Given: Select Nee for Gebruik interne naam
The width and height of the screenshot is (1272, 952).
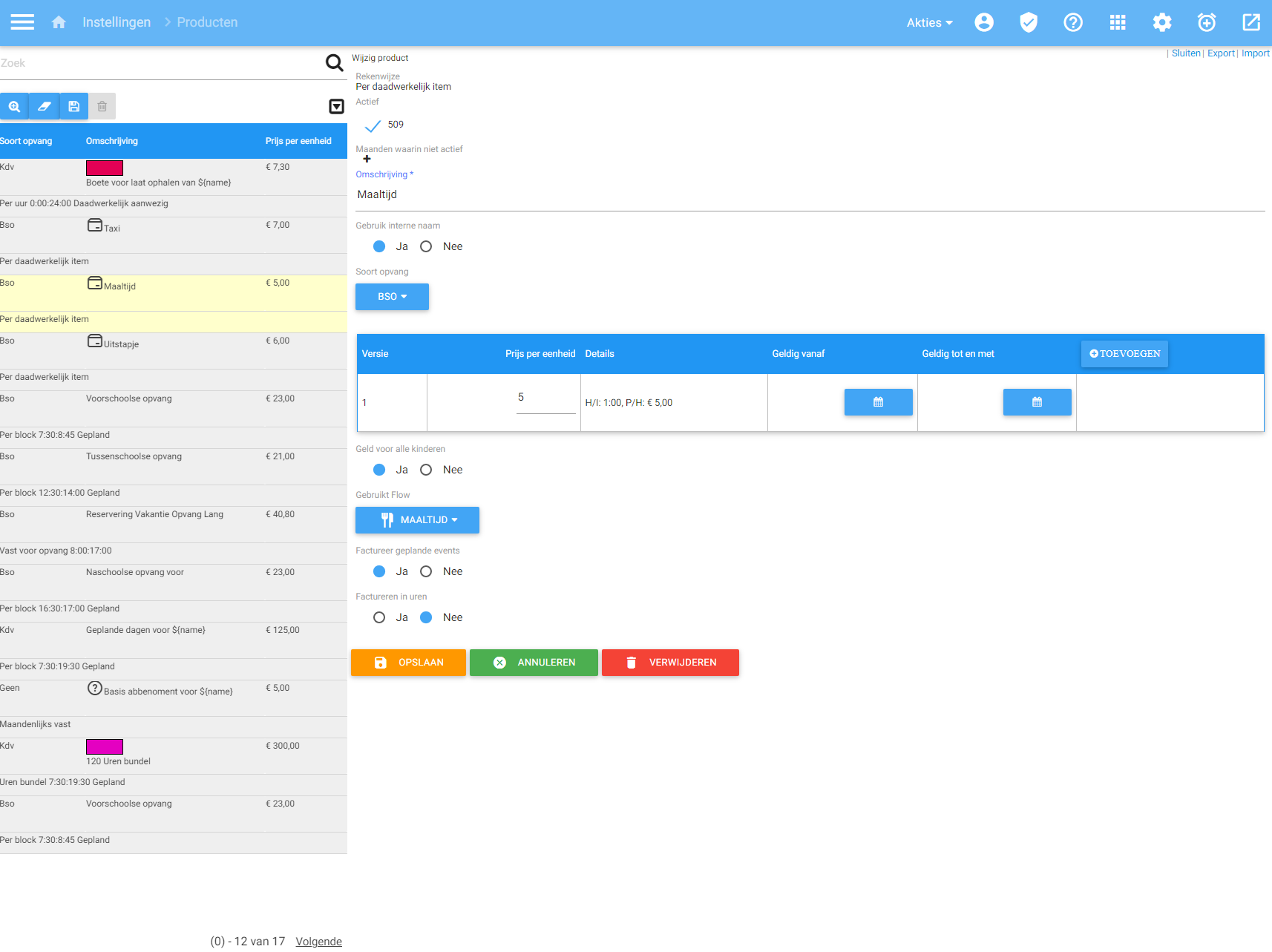Looking at the screenshot, I should pos(426,246).
